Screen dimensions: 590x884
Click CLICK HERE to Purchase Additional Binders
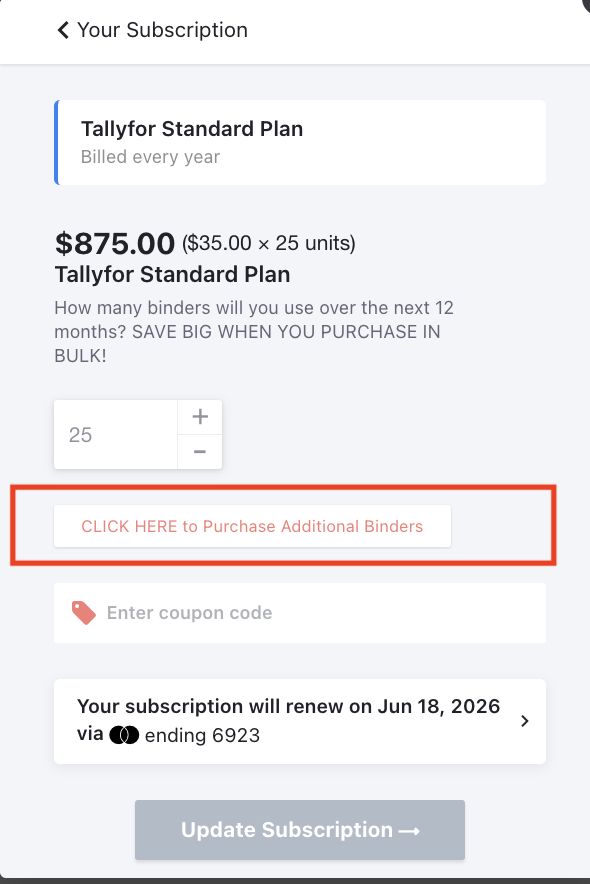[252, 526]
